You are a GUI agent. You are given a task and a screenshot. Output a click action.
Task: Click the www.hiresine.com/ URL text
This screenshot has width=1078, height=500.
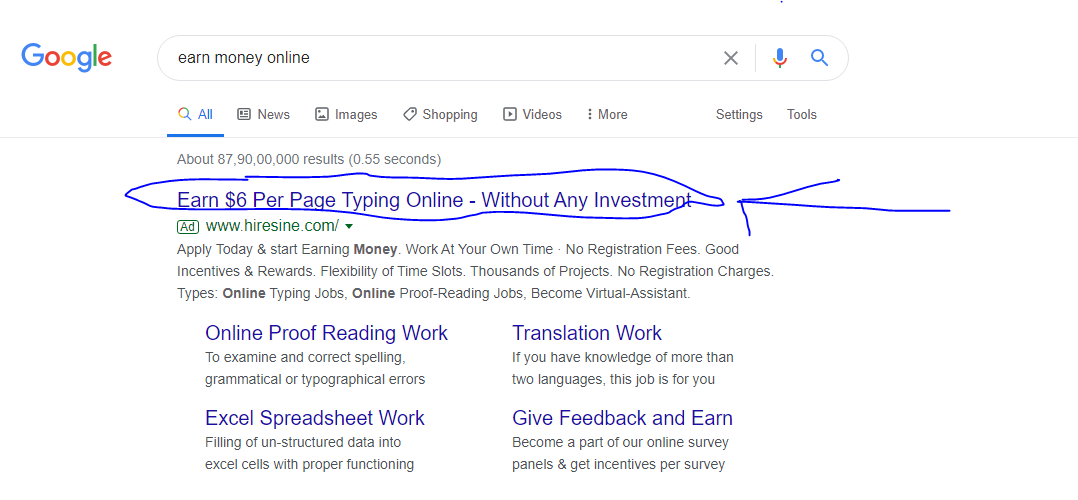tap(272, 226)
